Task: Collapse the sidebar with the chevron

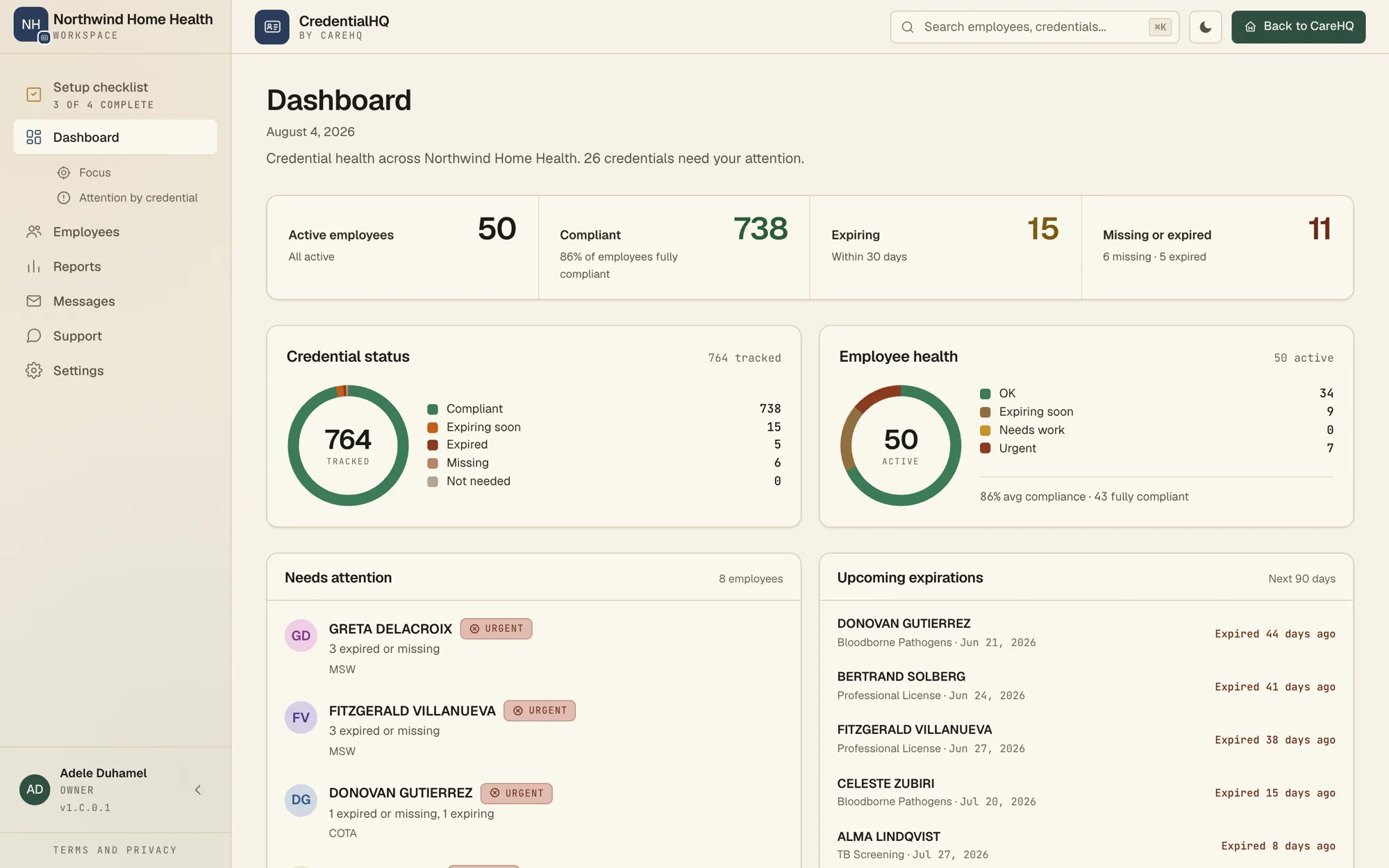Action: click(198, 790)
